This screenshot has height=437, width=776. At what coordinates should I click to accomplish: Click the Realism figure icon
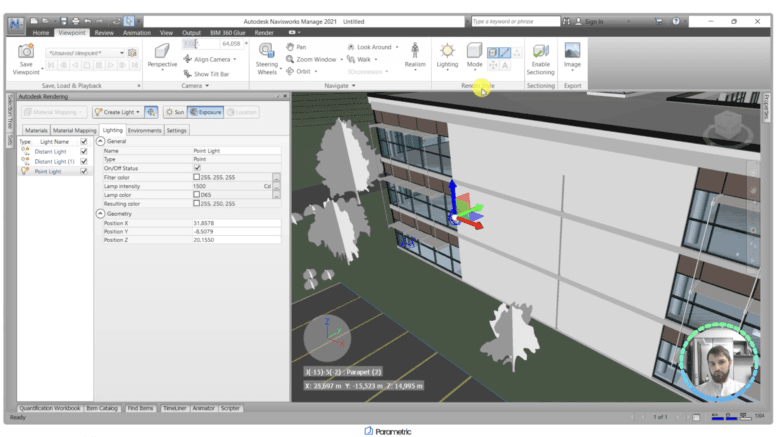coord(415,50)
